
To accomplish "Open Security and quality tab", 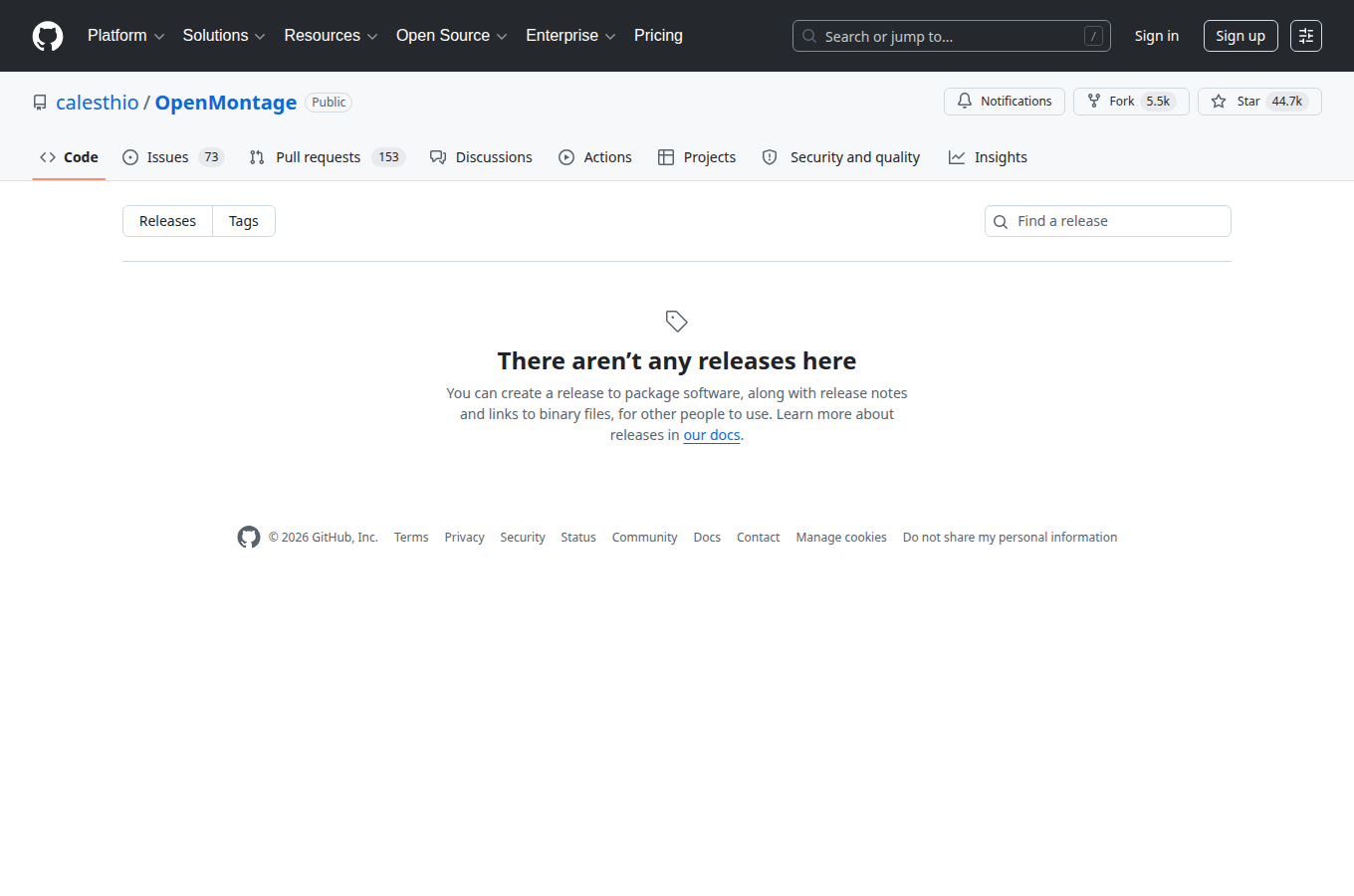I will (841, 157).
